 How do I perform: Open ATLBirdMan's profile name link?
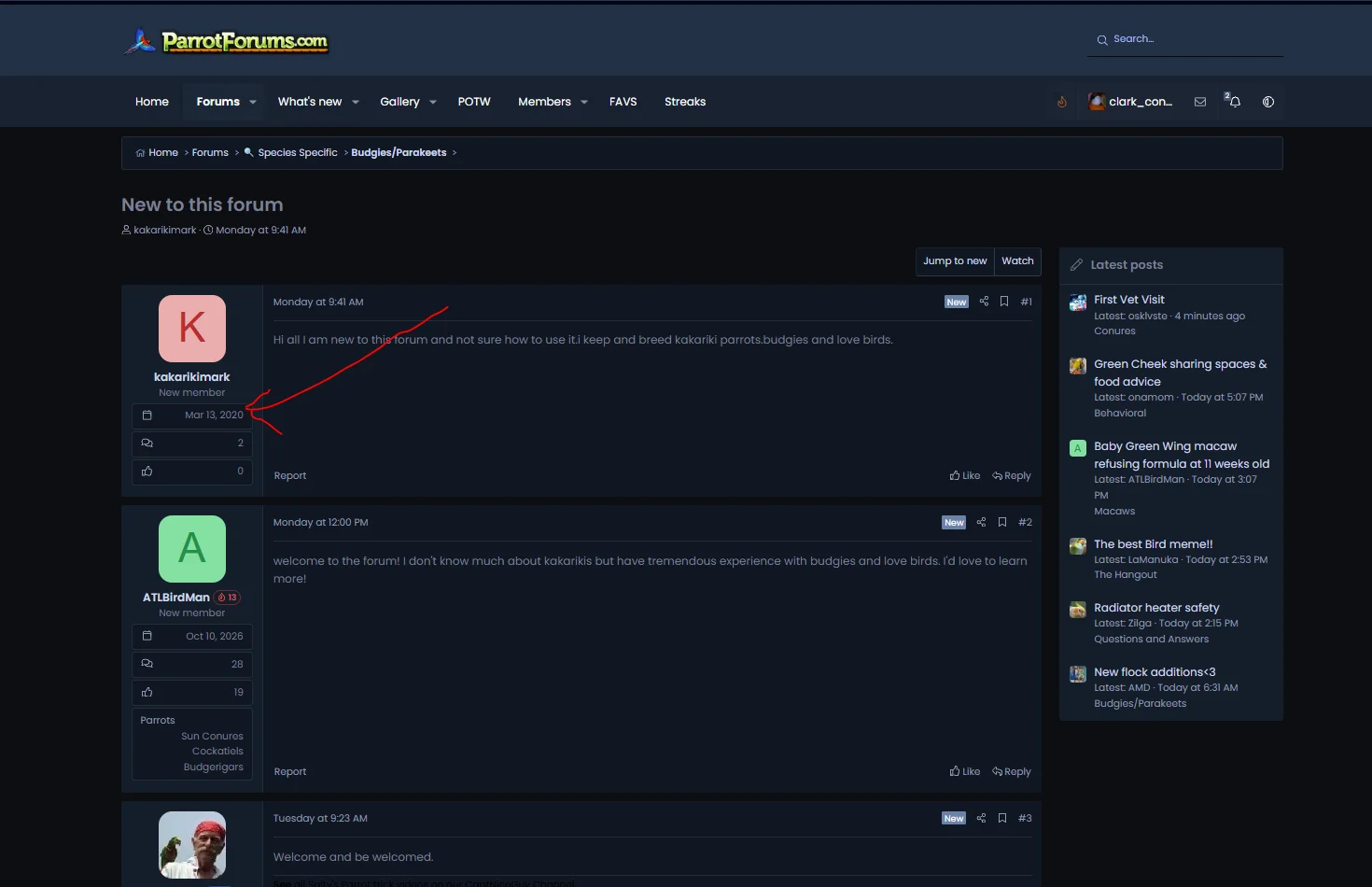176,598
